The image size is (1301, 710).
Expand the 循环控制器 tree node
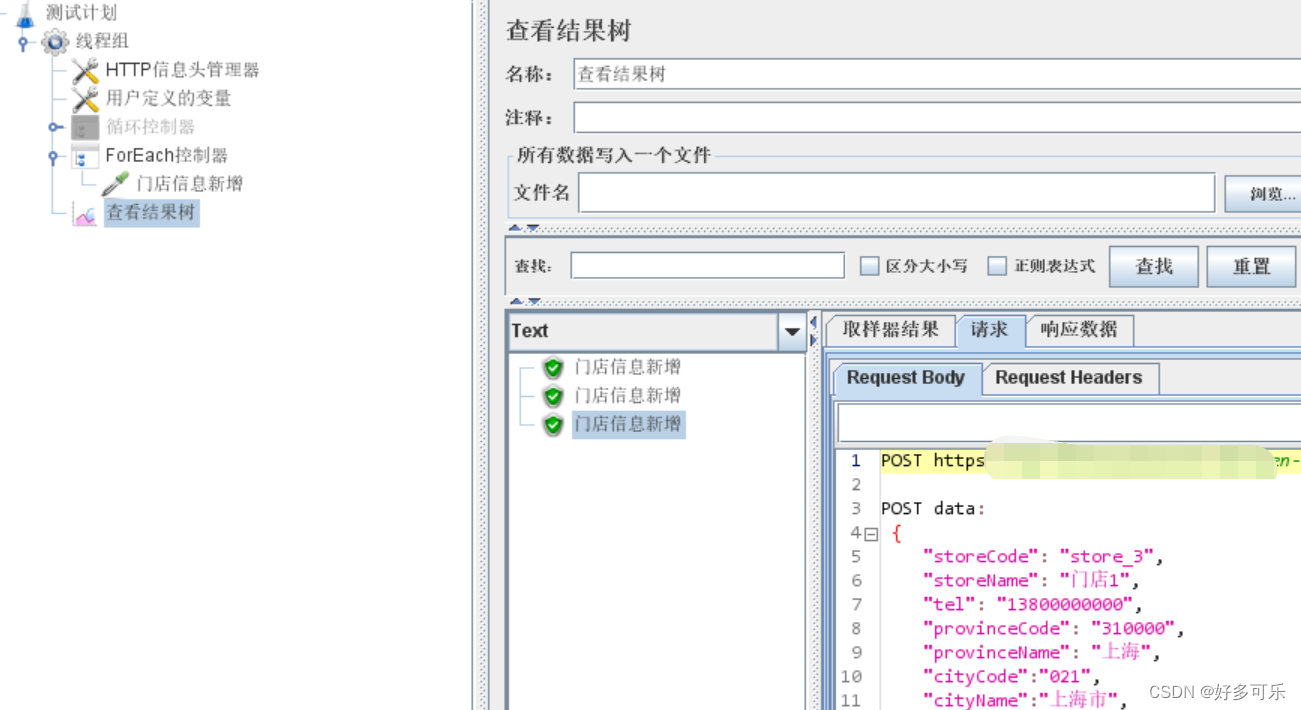[54, 127]
